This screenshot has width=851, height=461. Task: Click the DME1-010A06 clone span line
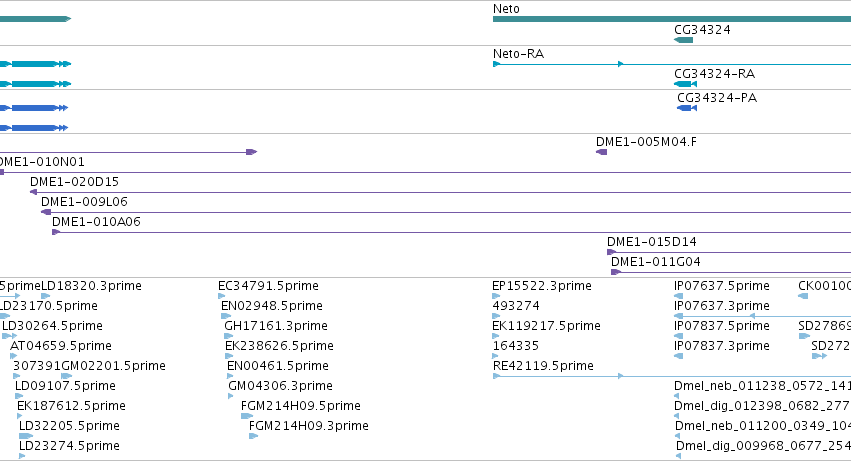click(x=452, y=232)
